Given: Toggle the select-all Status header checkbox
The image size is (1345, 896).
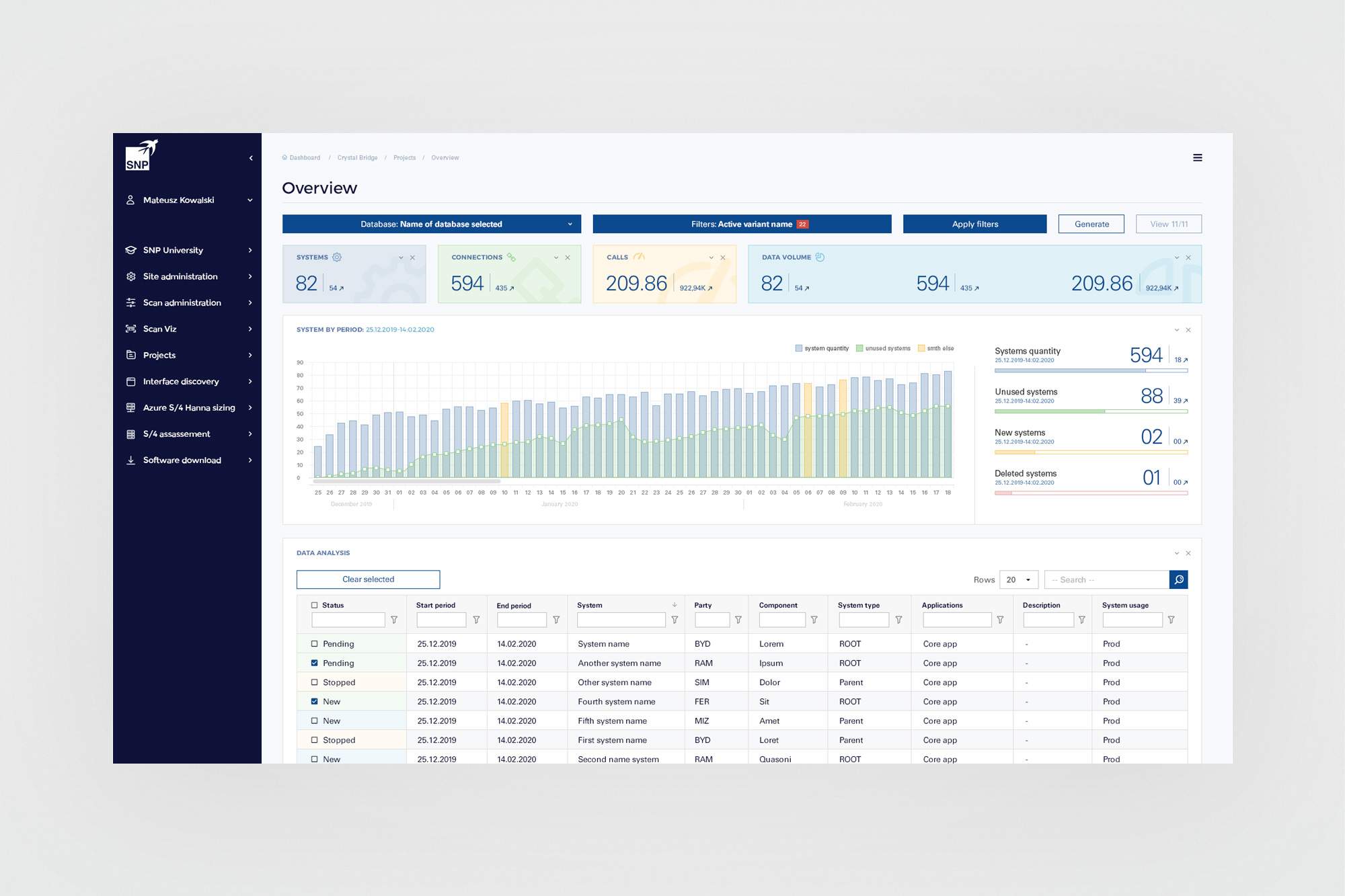Looking at the screenshot, I should point(314,605).
